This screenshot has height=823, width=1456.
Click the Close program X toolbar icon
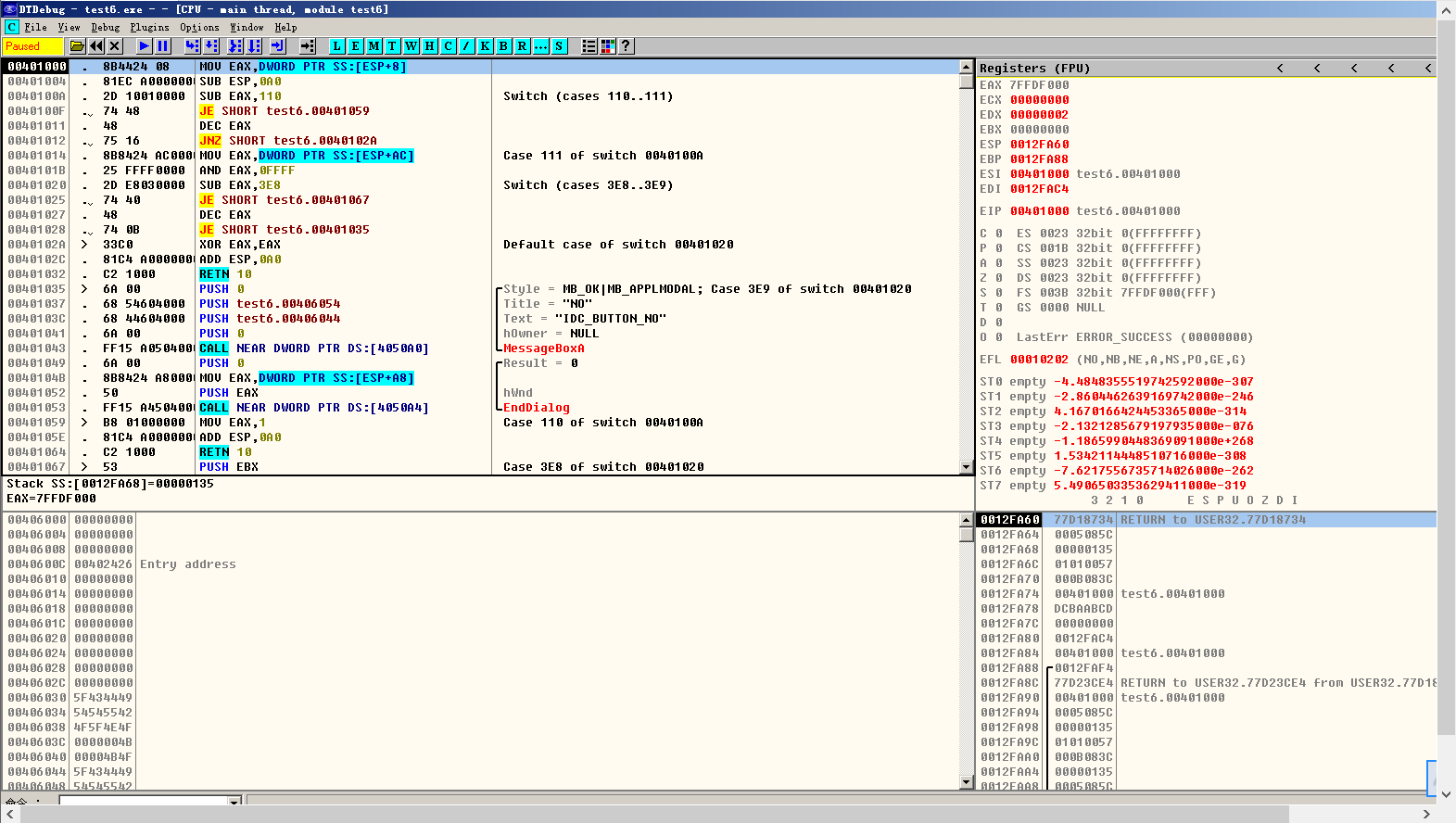coord(115,46)
